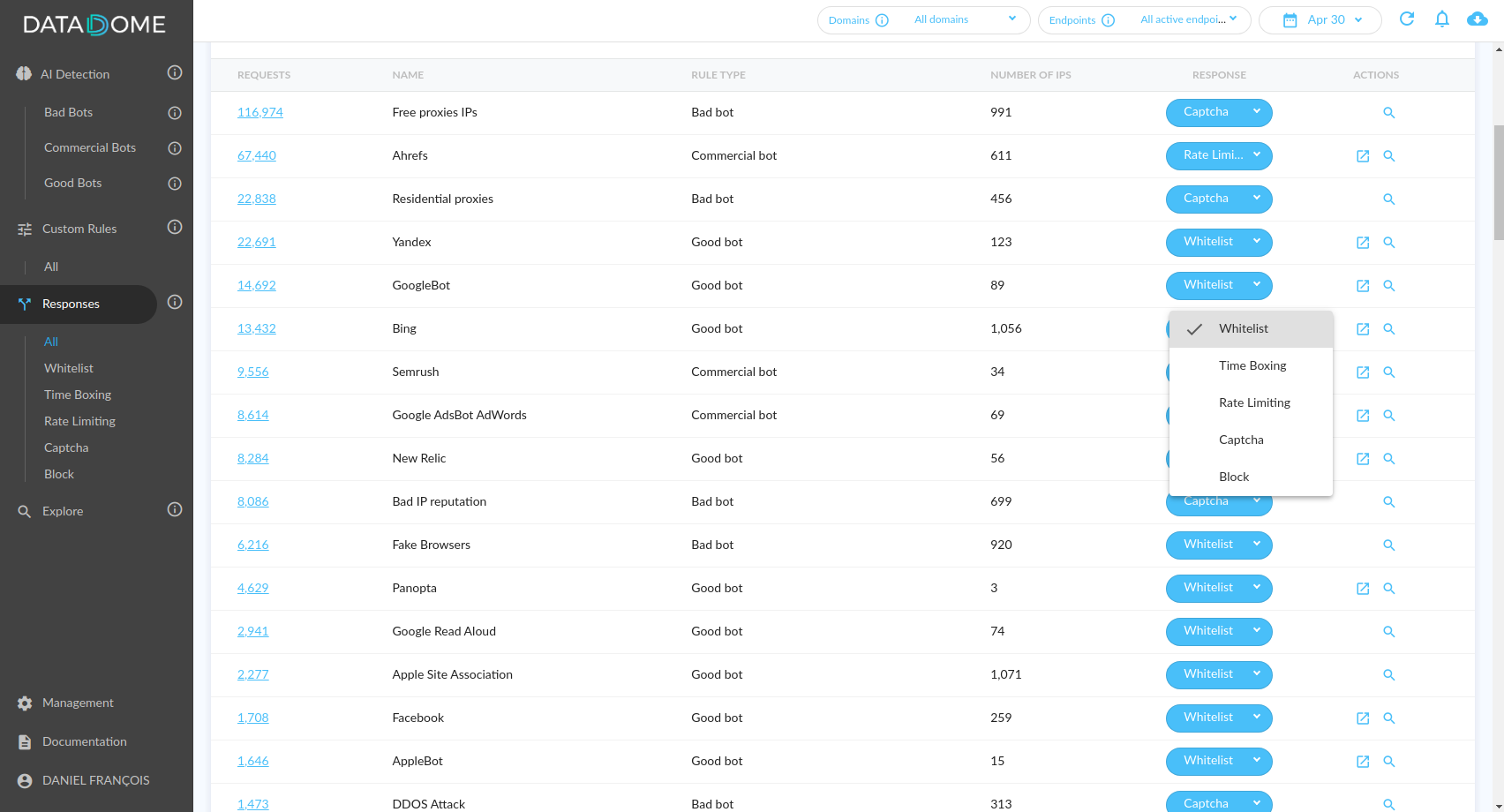Click magnifier icon for Residential proxies
The width and height of the screenshot is (1504, 812).
1388,199
